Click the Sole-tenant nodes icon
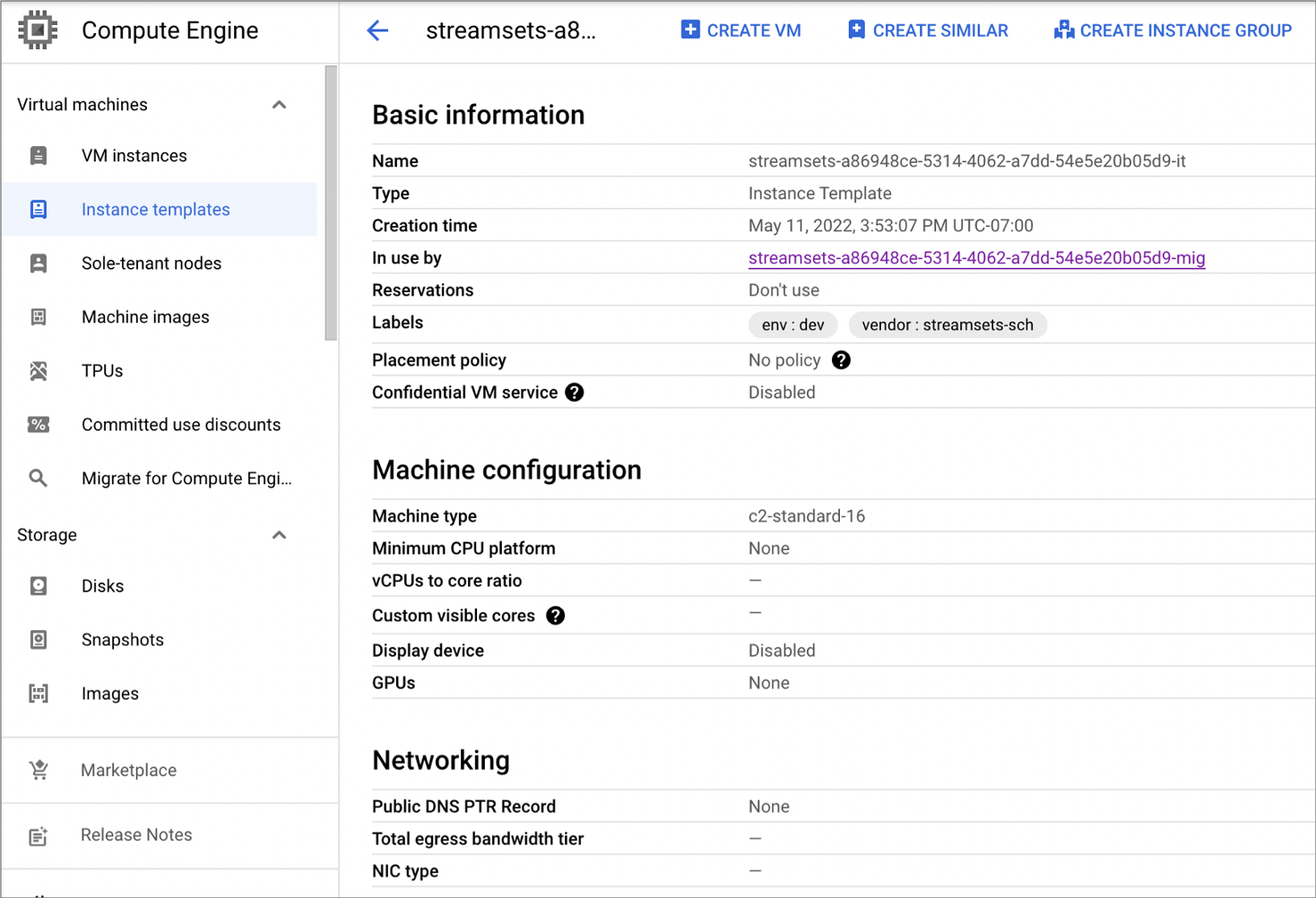The height and width of the screenshot is (898, 1316). coord(39,263)
